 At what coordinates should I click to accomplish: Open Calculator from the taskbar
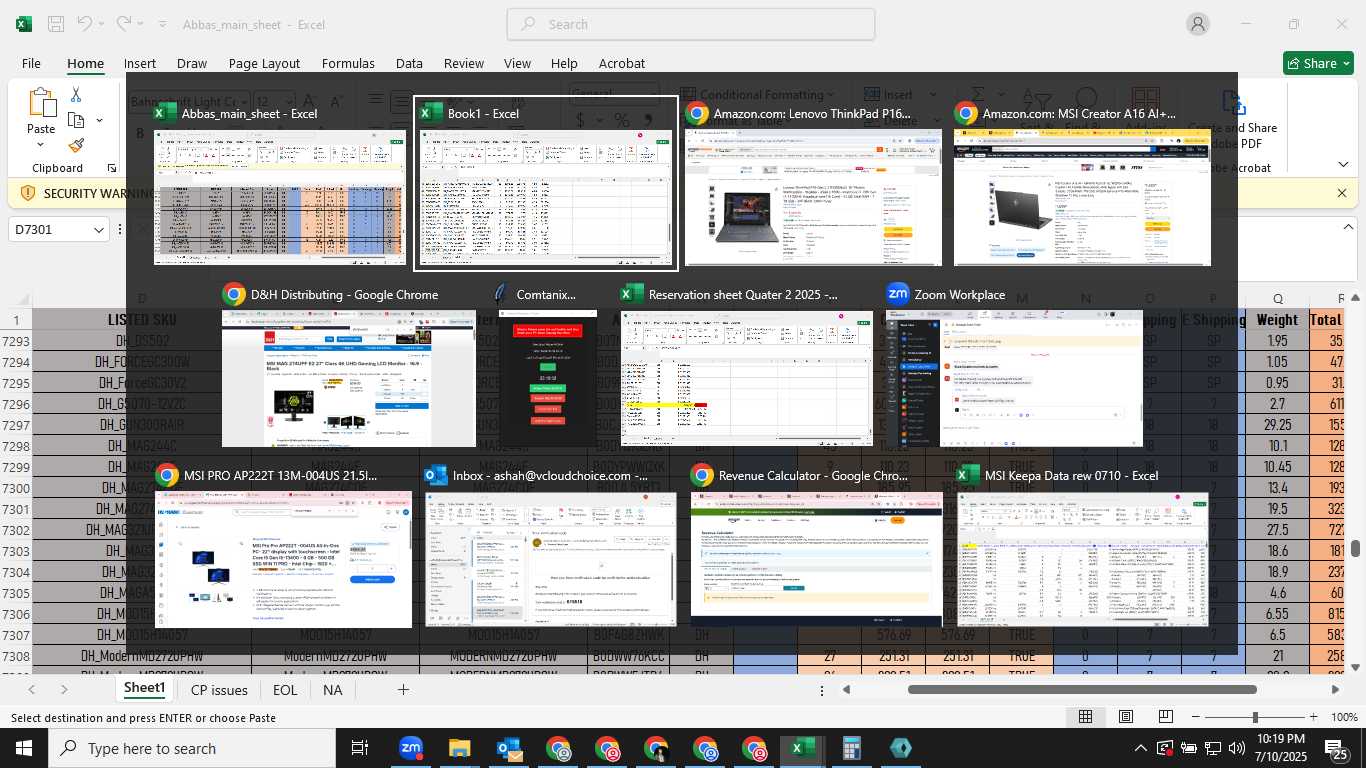(x=852, y=748)
